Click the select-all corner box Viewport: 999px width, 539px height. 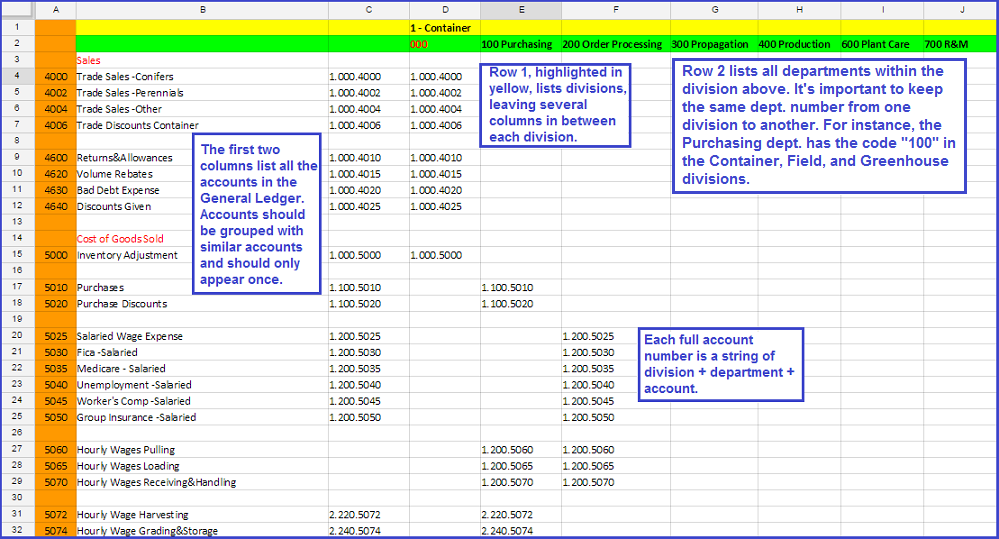[17, 10]
